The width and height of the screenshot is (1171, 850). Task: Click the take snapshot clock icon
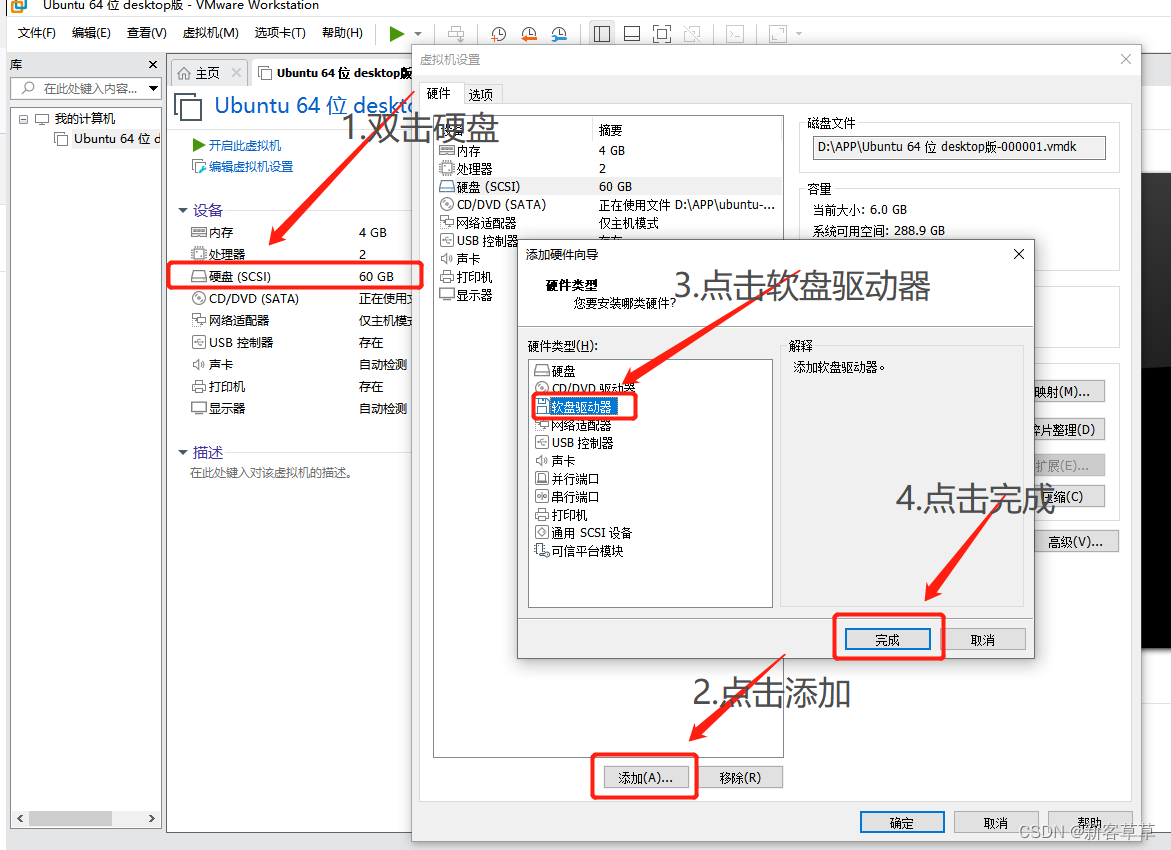pyautogui.click(x=498, y=34)
